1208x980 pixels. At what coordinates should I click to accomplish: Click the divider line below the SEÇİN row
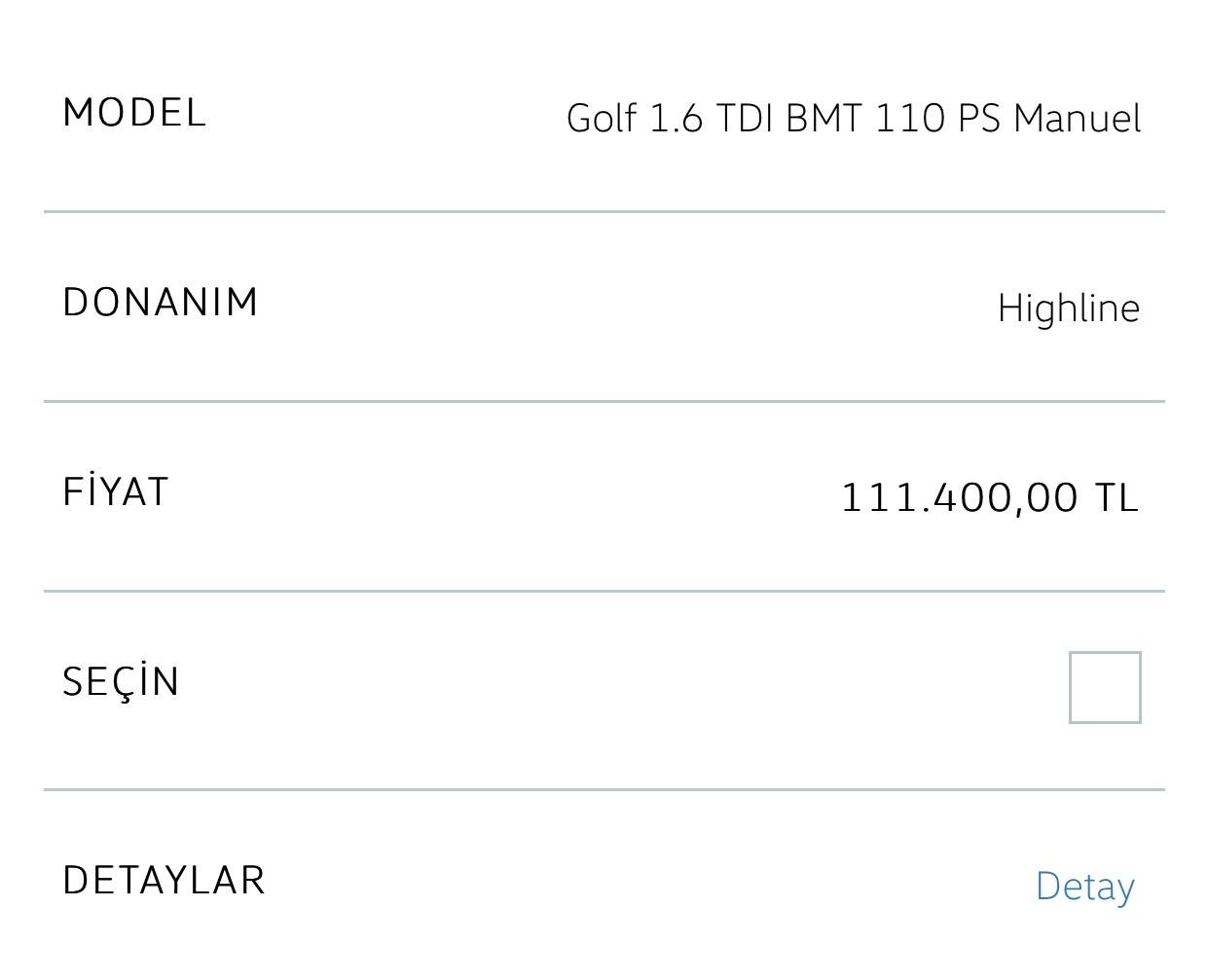pyautogui.click(x=604, y=789)
